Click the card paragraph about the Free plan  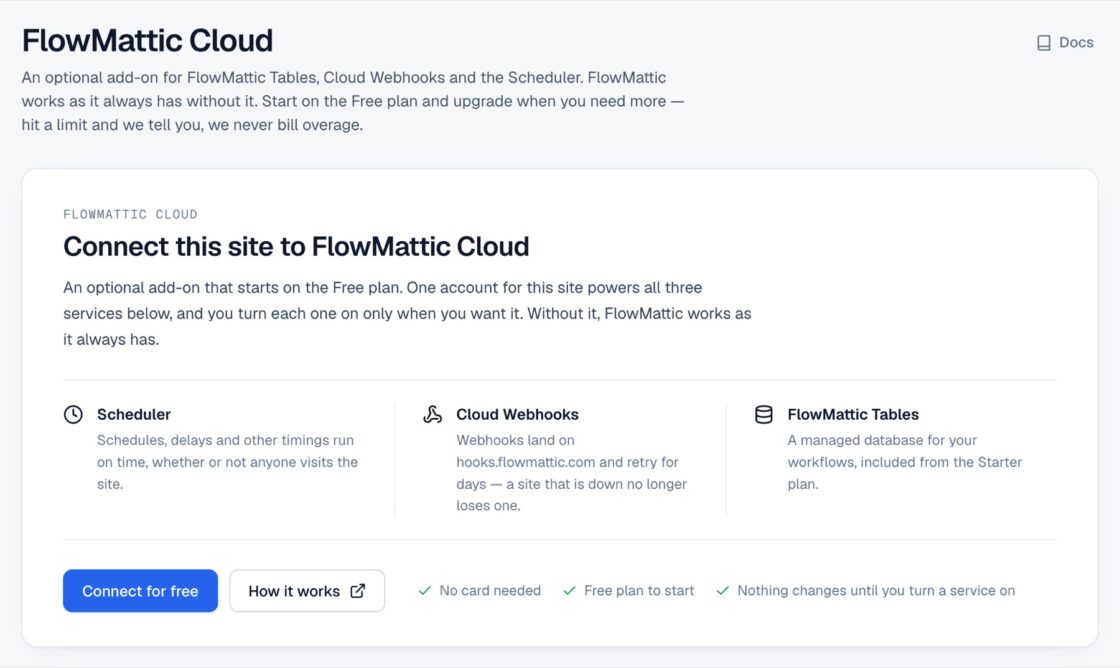407,314
